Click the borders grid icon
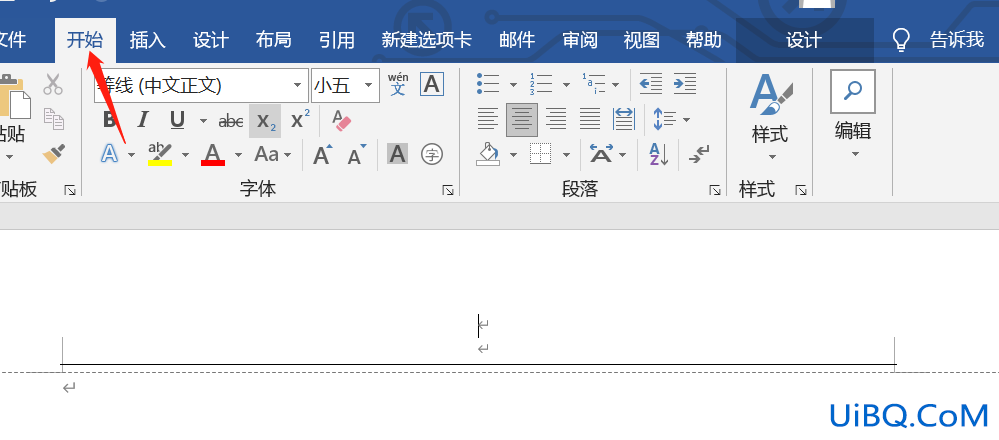Screen dimensions: 999x440 point(540,154)
